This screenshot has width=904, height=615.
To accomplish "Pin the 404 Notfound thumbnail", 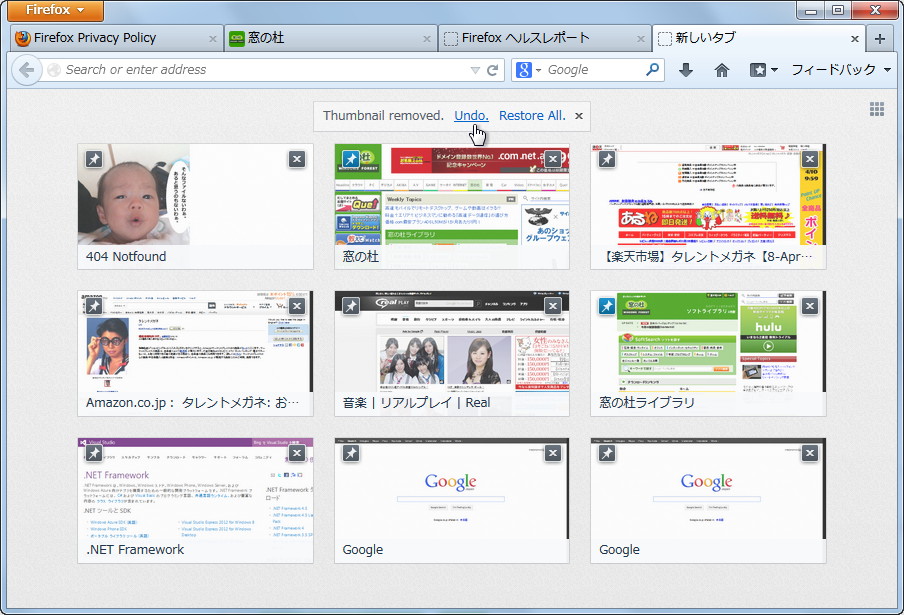I will [x=94, y=159].
